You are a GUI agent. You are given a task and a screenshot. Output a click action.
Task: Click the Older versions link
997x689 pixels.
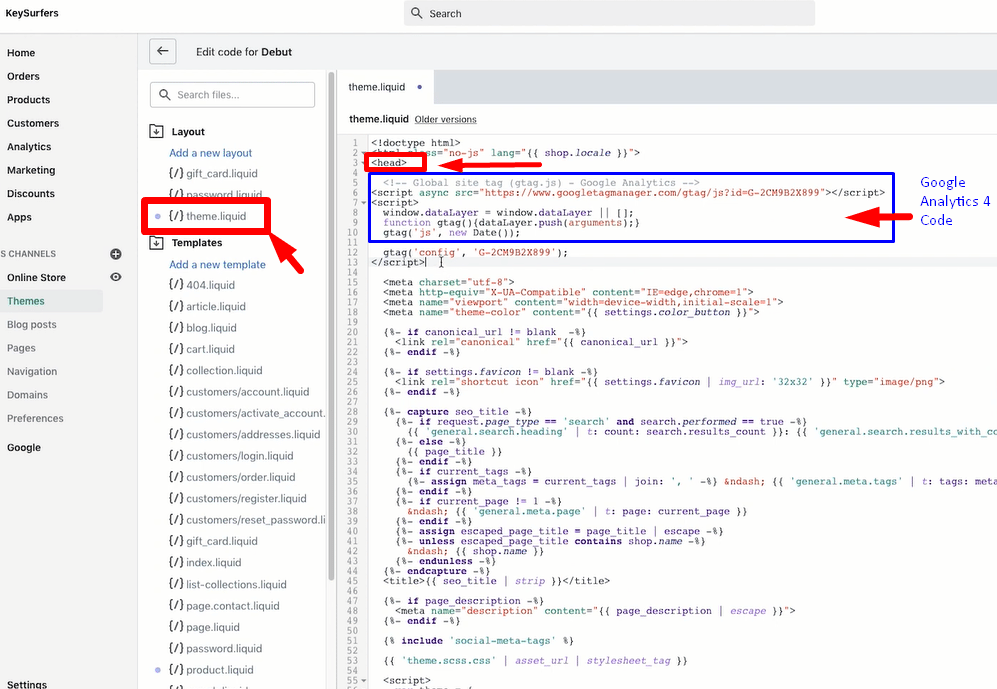[x=445, y=119]
